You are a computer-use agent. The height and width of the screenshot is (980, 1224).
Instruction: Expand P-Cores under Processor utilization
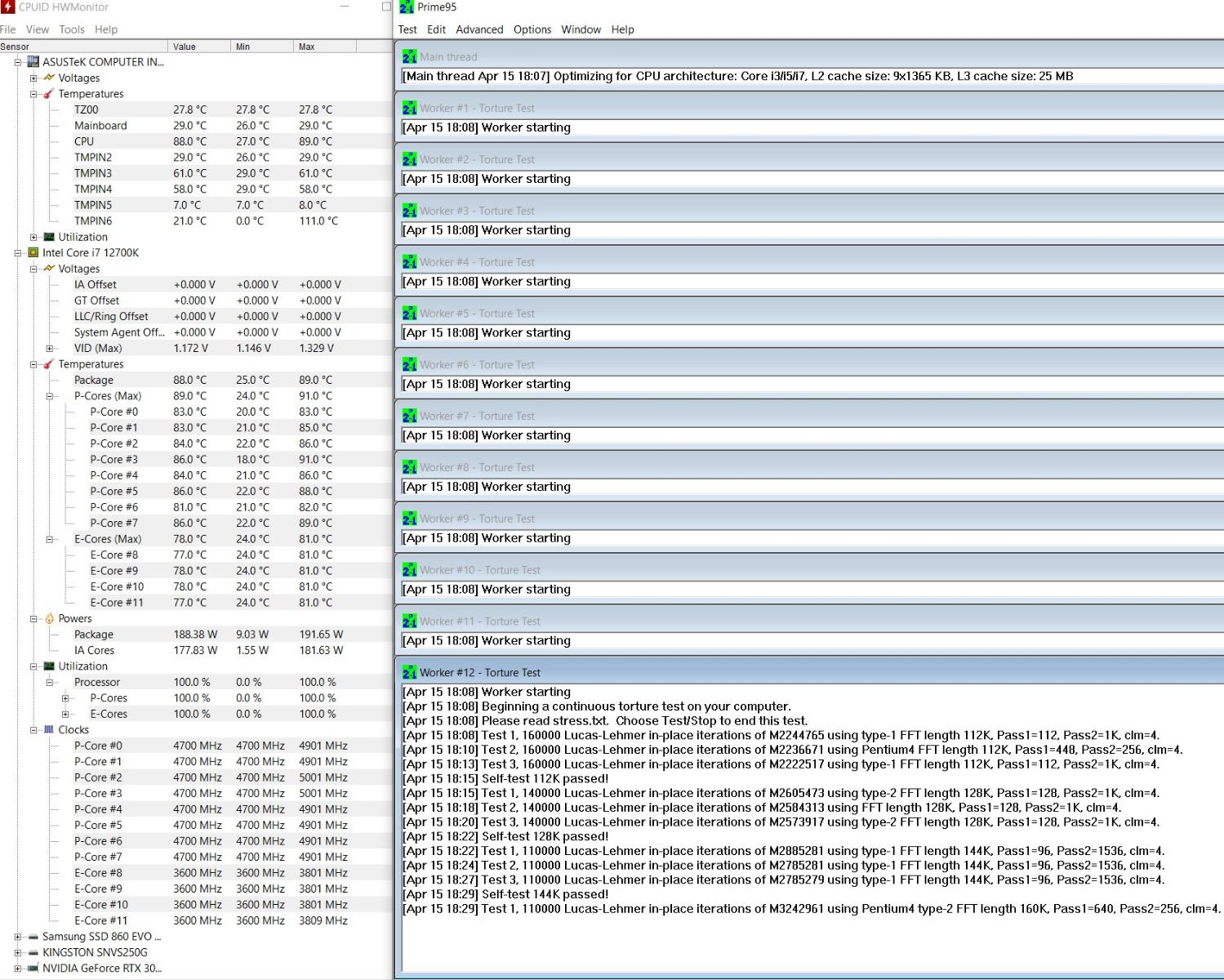(x=65, y=698)
